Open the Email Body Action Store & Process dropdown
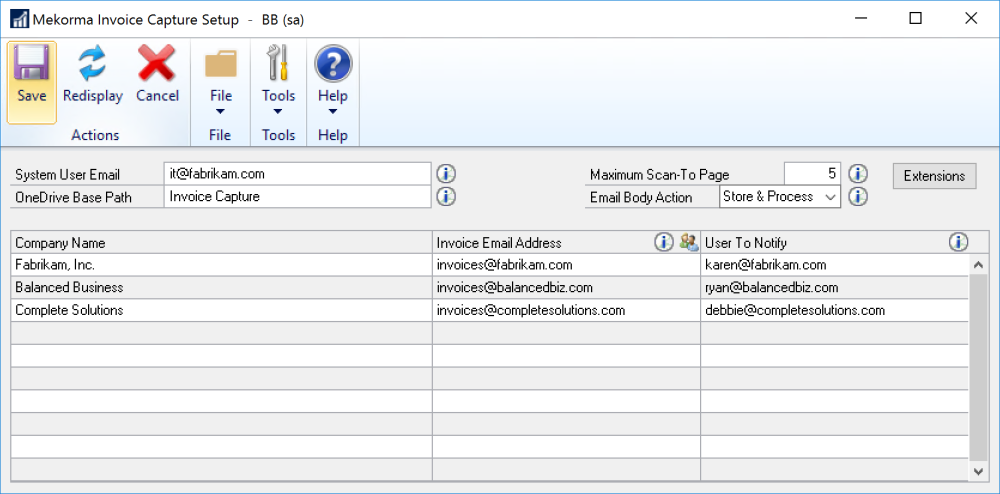Image resolution: width=1000 pixels, height=494 pixels. click(780, 197)
